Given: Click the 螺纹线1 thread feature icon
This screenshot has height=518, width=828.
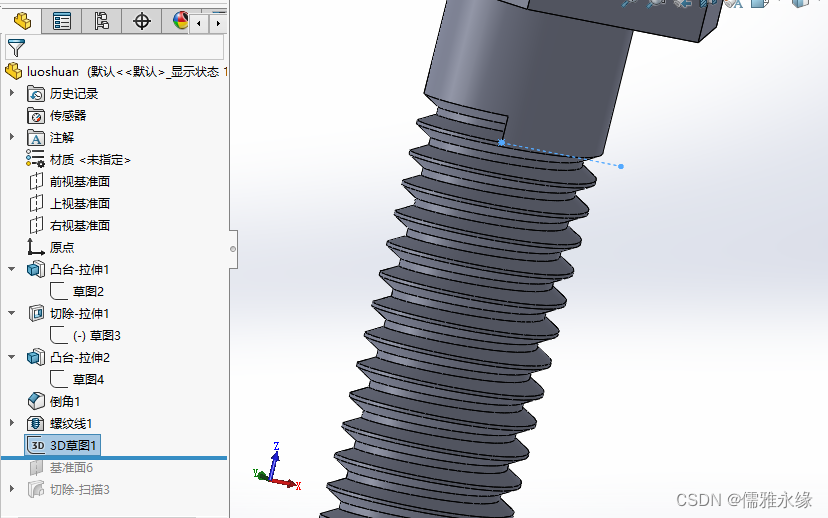Looking at the screenshot, I should [35, 423].
